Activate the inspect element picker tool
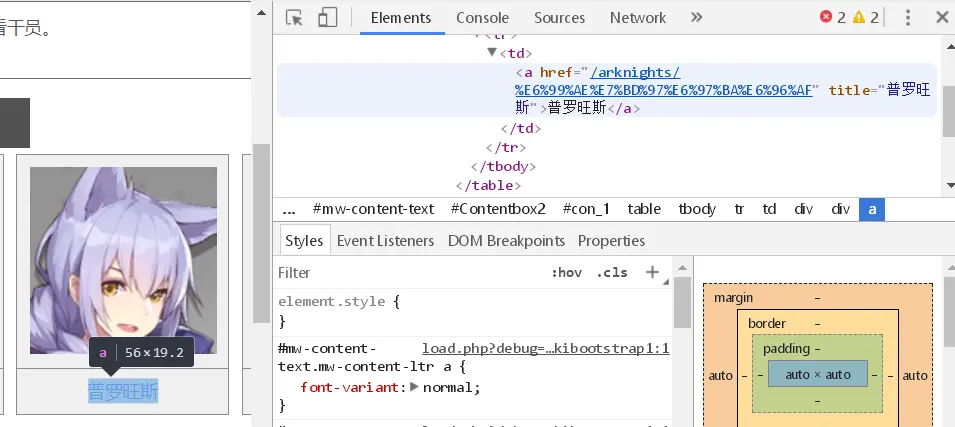 [x=294, y=18]
